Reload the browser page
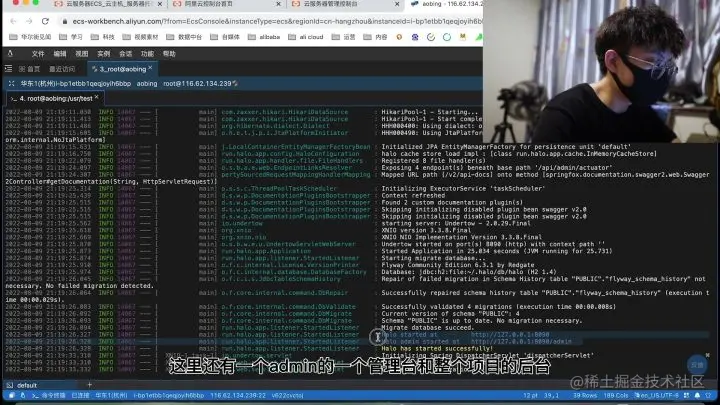 [45, 21]
